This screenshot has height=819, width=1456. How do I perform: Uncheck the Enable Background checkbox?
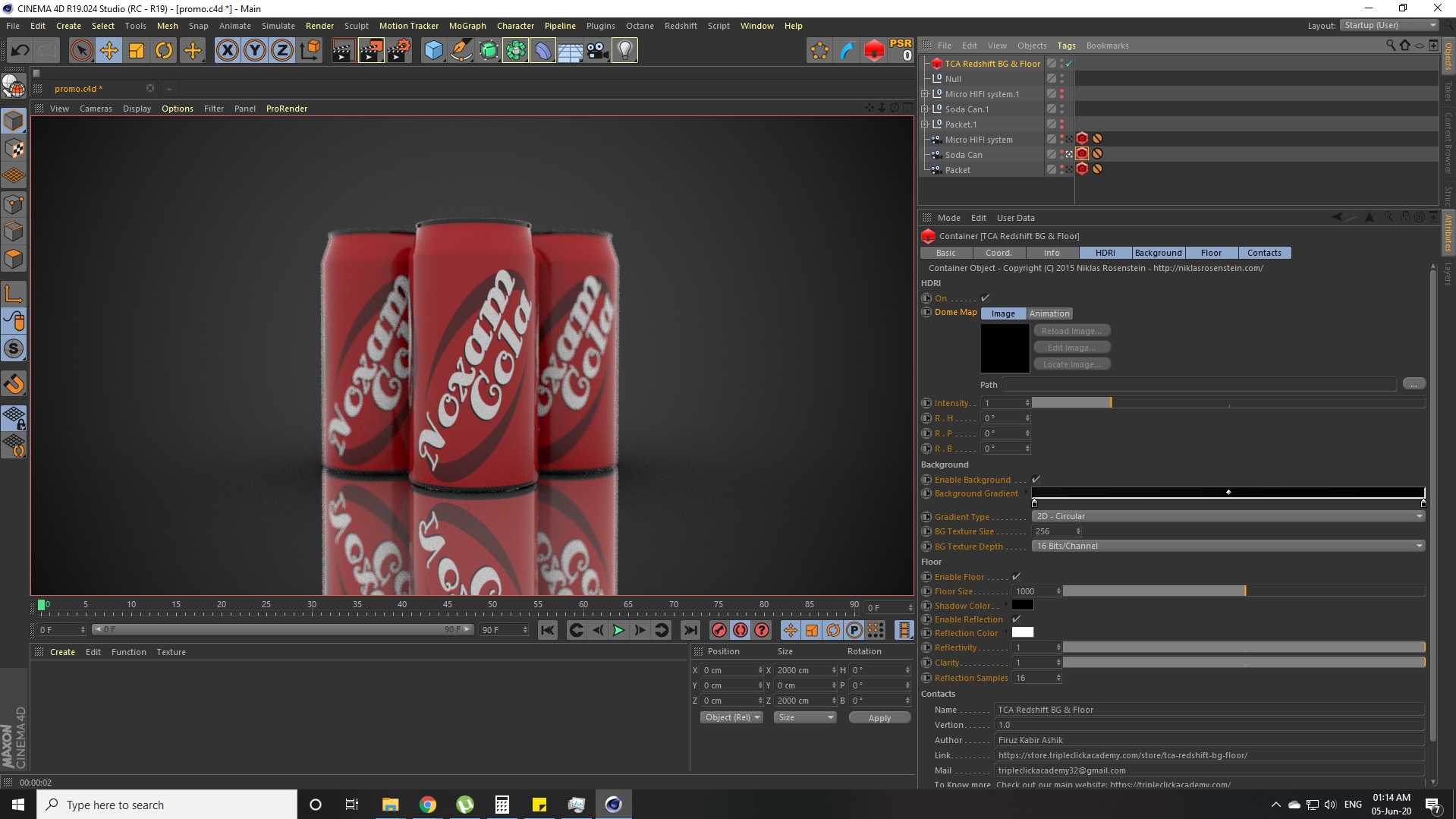point(1036,480)
